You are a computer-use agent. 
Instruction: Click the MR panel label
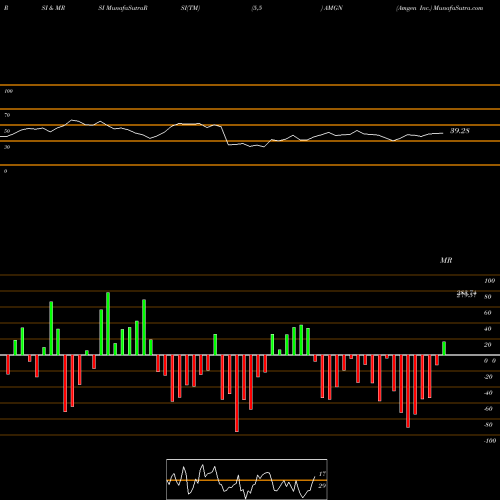click(x=446, y=260)
